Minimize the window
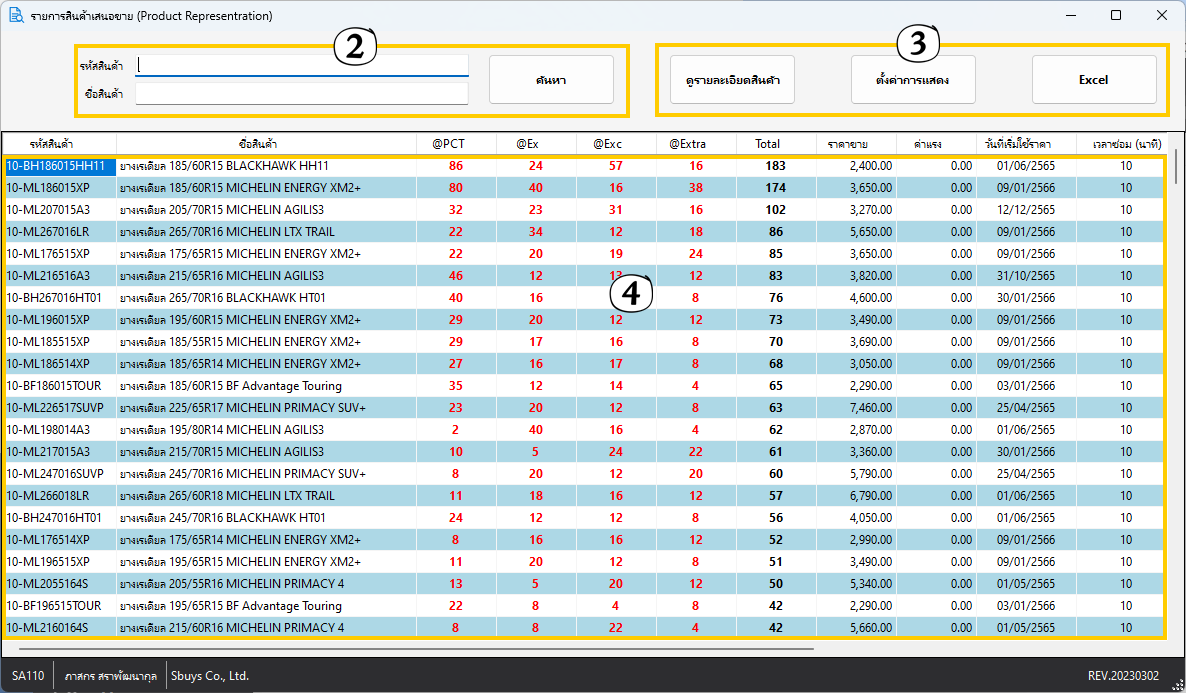This screenshot has height=693, width=1186. click(x=1071, y=16)
